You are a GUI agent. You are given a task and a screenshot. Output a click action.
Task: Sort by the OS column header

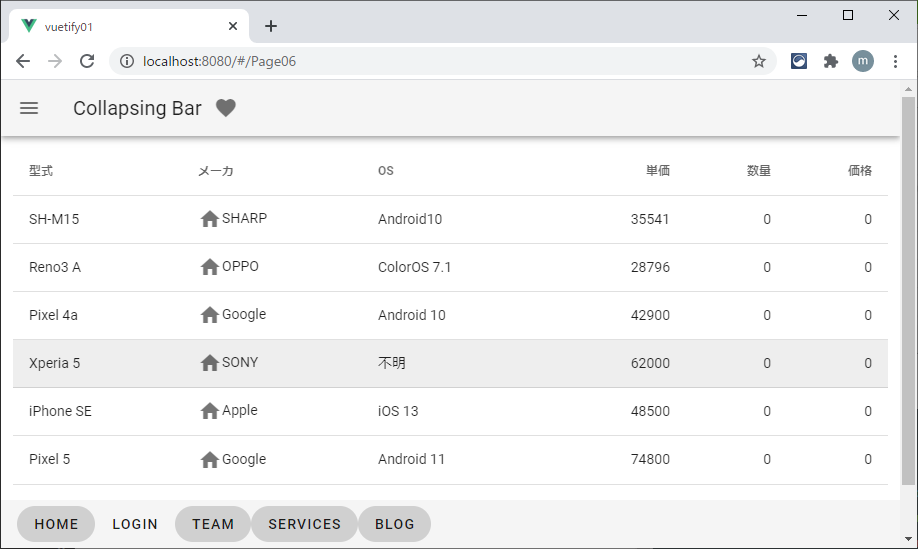coord(386,171)
